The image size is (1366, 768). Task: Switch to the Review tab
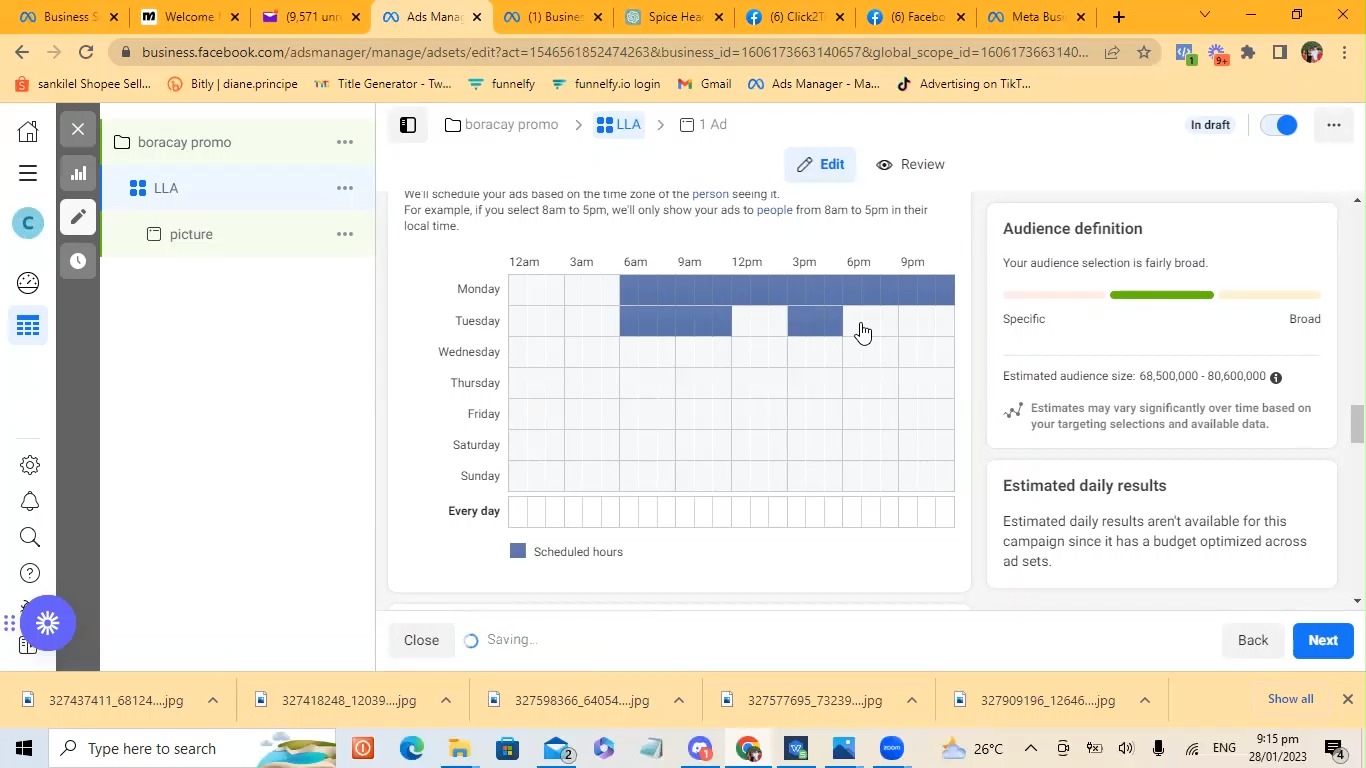(910, 165)
